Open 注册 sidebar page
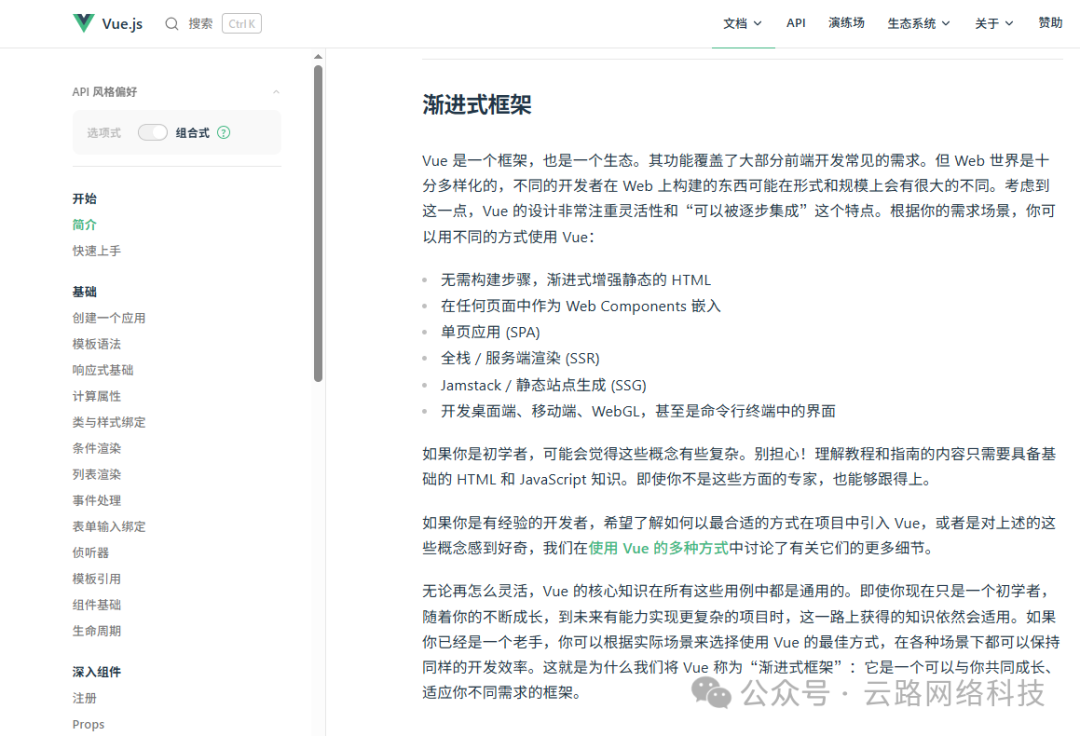 pyautogui.click(x=85, y=698)
